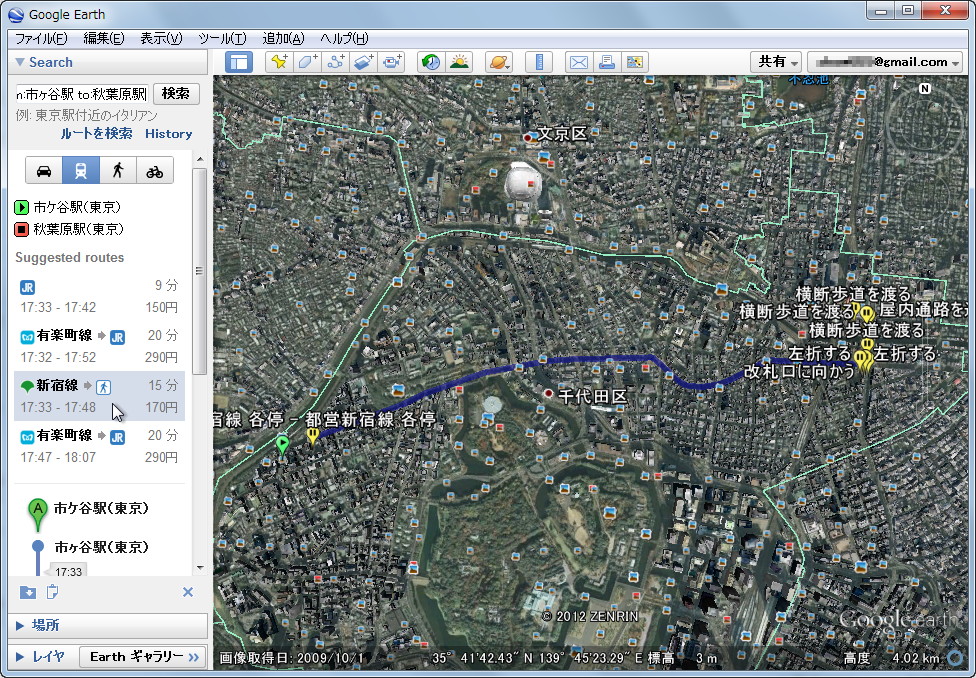
Task: Click the North indicator on the compass
Action: [925, 88]
